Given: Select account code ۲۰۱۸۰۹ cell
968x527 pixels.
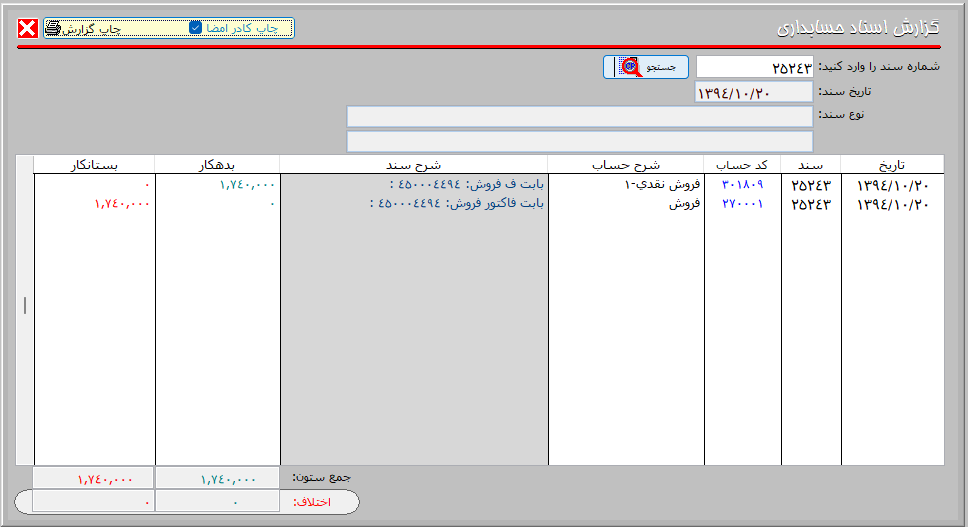Looking at the screenshot, I should tap(742, 185).
